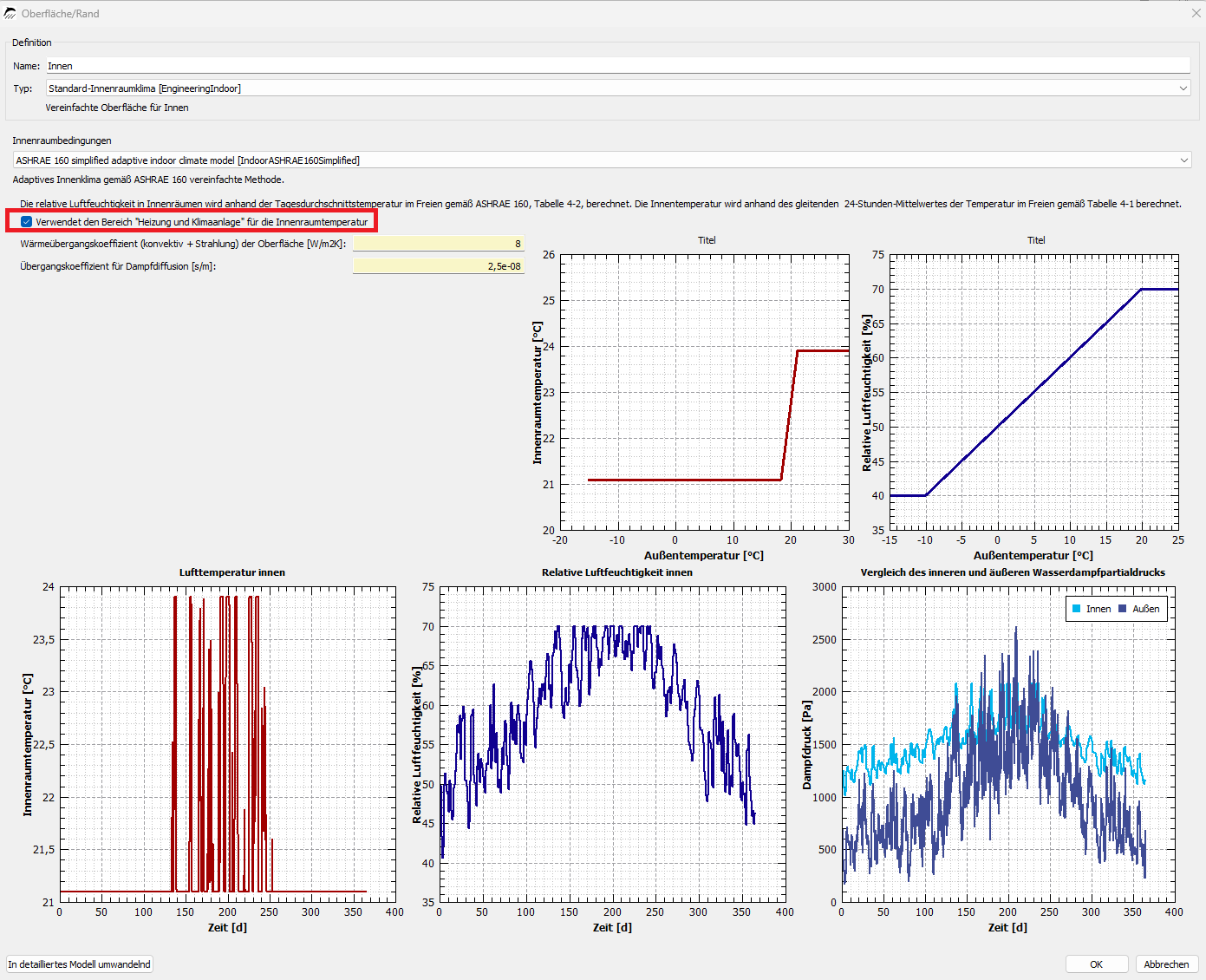Click the 'Innen' legend color swatch
The image size is (1206, 980).
point(1077,609)
